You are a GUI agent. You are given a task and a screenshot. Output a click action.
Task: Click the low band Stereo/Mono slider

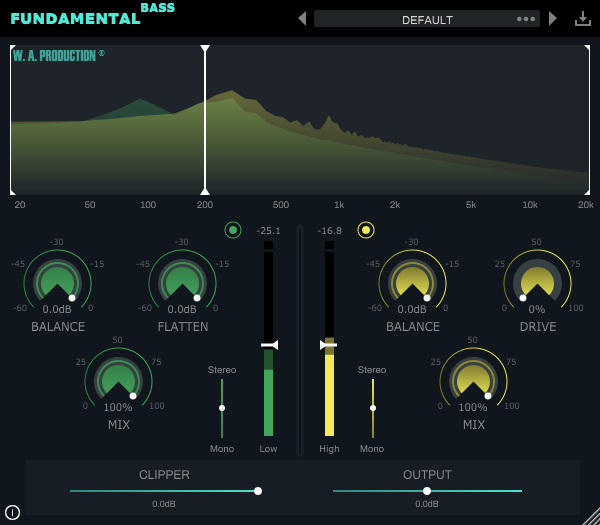[222, 408]
